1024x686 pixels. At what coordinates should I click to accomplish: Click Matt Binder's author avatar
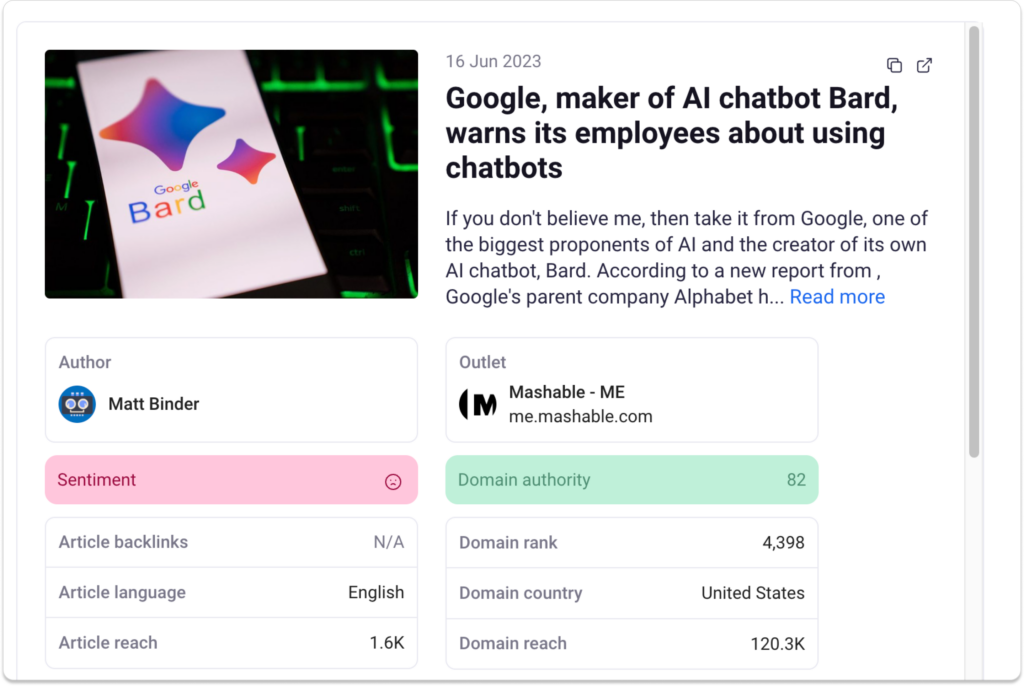tap(77, 404)
